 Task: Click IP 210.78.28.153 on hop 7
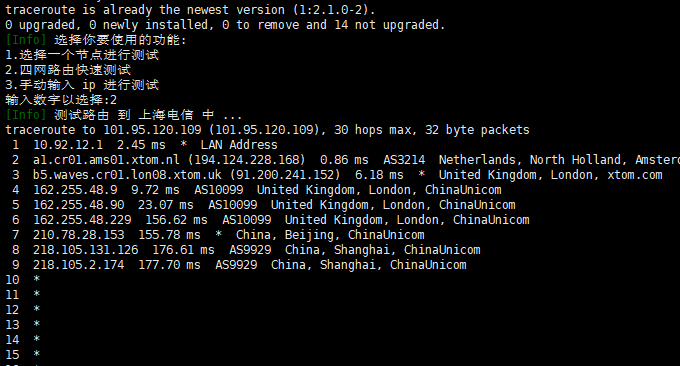pyautogui.click(x=78, y=235)
